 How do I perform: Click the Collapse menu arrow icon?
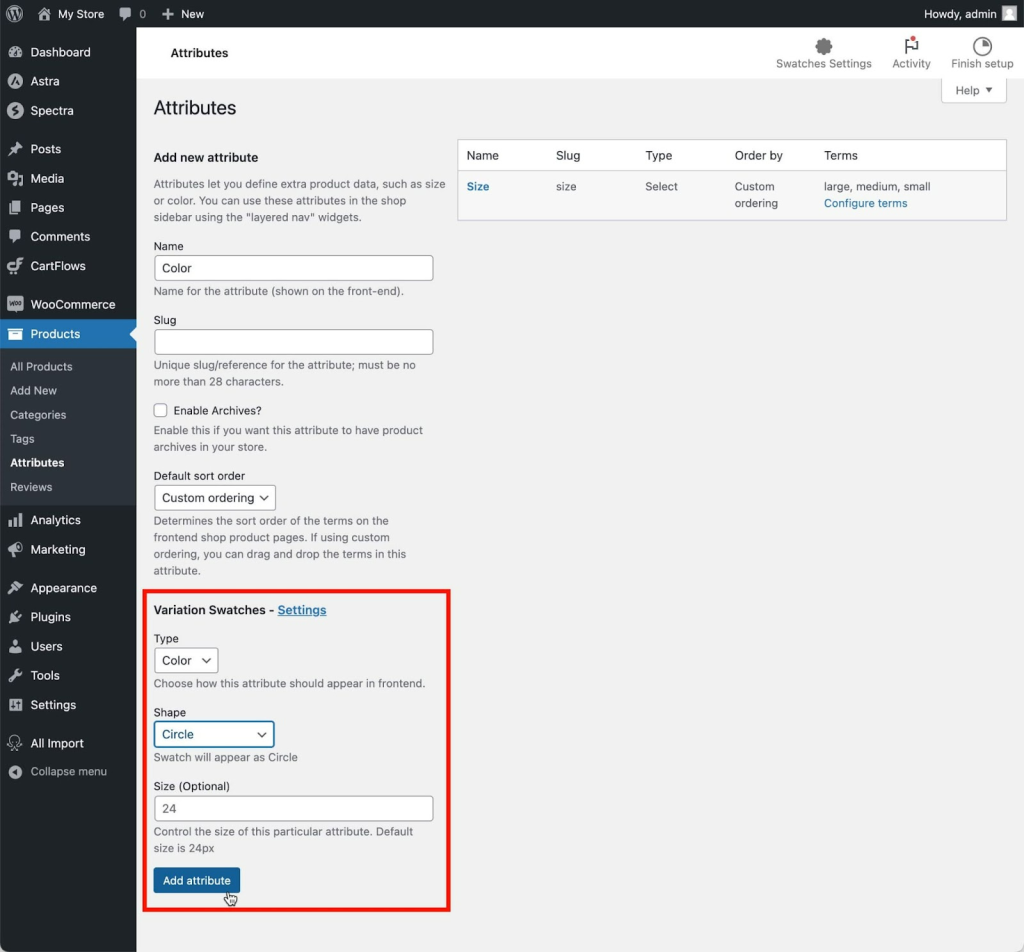tap(15, 772)
